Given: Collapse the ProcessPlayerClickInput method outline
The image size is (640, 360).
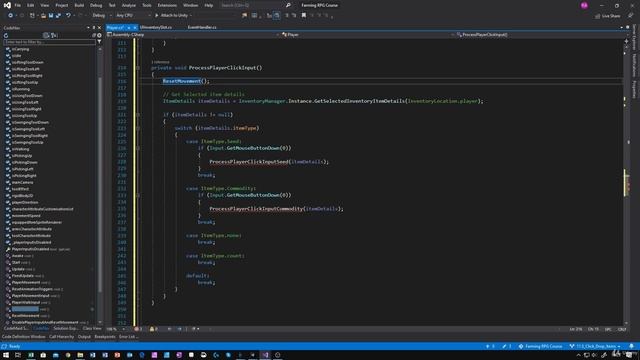Looking at the screenshot, I should [138, 68].
